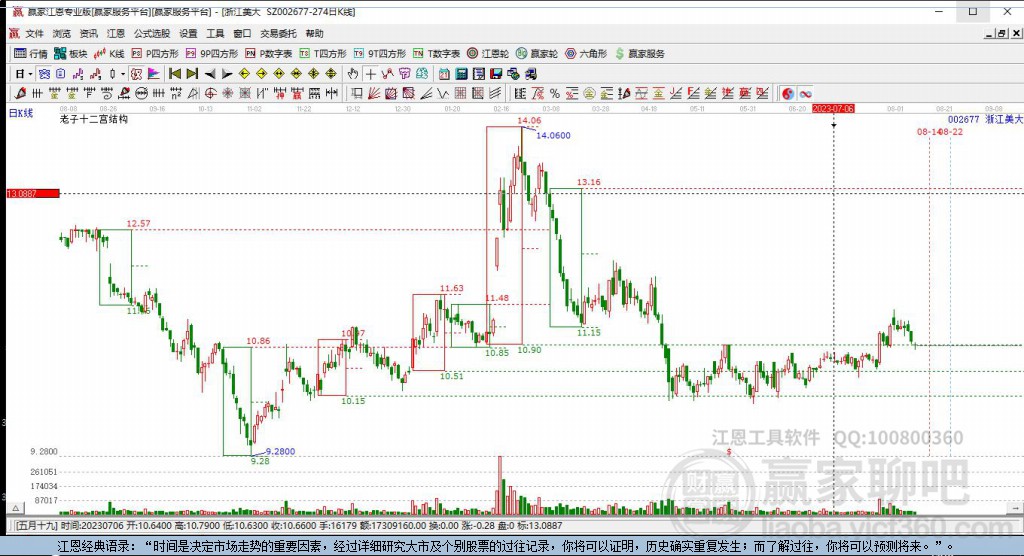Click the save floppy-disk icon
Image resolution: width=1024 pixels, height=556 pixels.
point(496,74)
